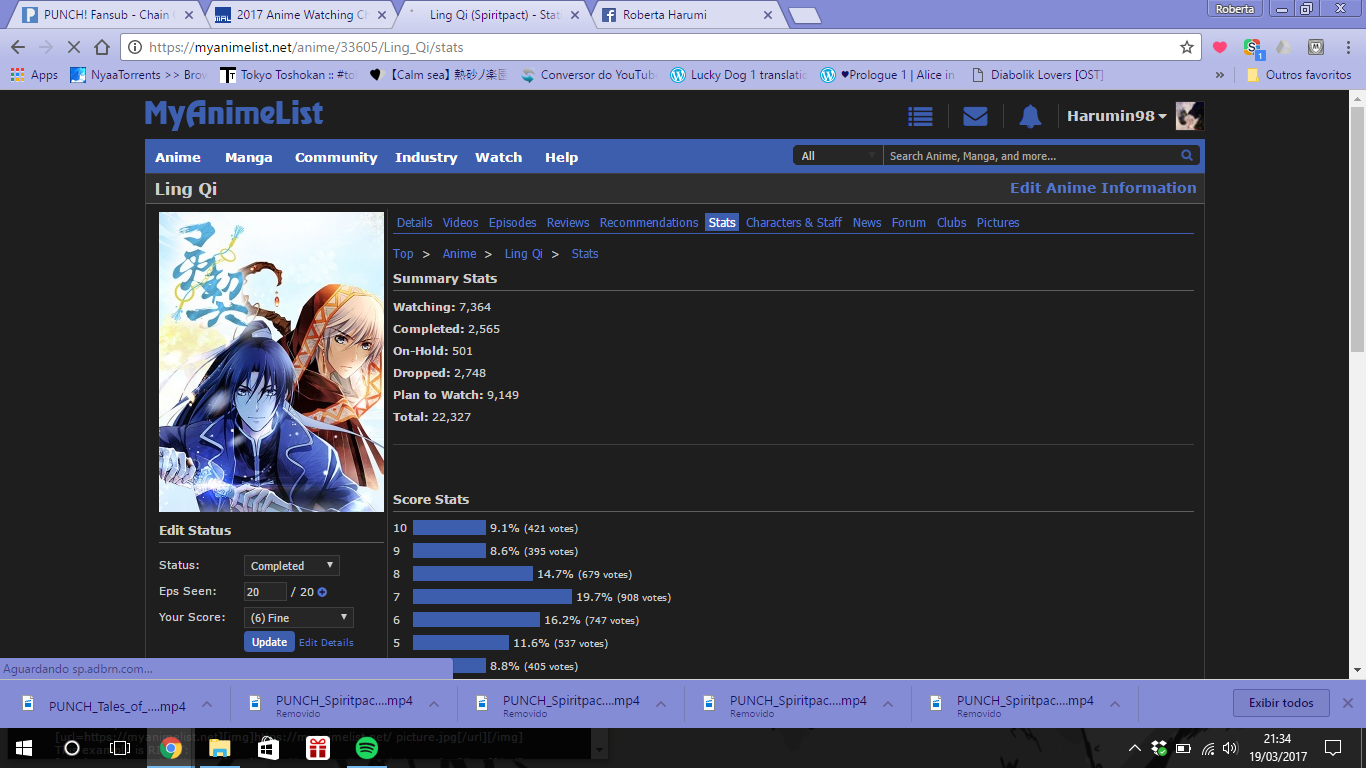The height and width of the screenshot is (768, 1366).
Task: Open the Characters & Staff tab
Action: 794,223
